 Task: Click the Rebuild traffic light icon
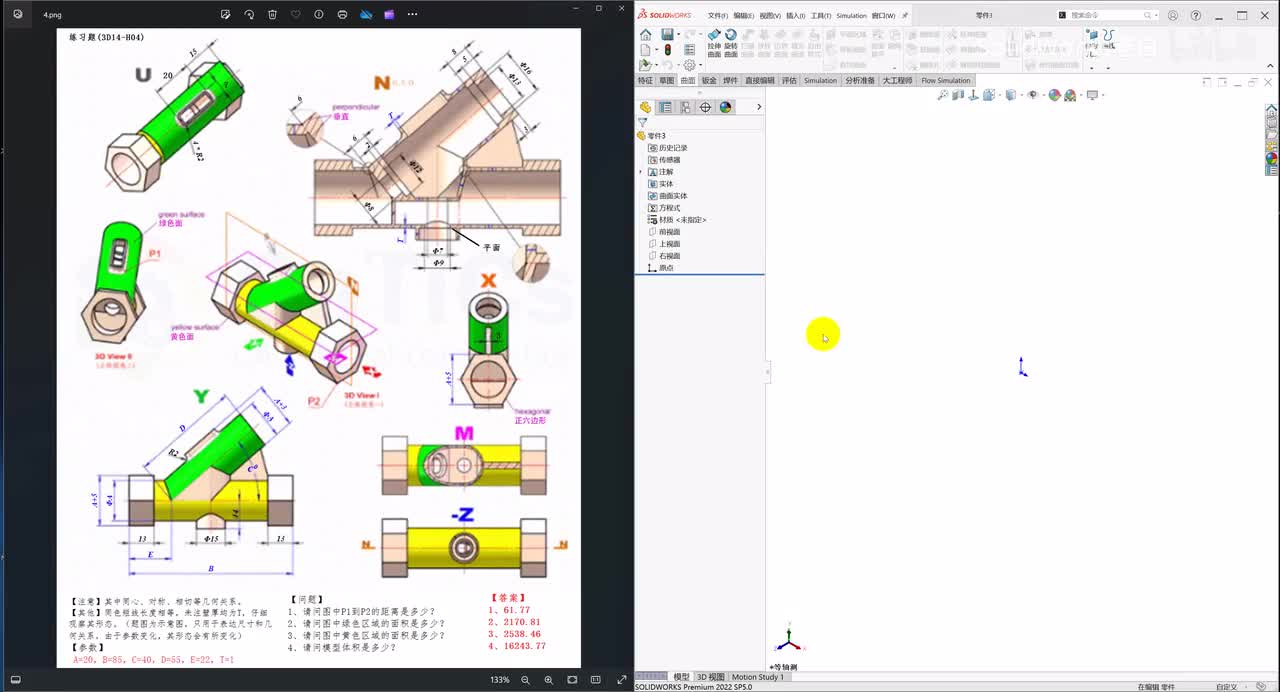(667, 50)
